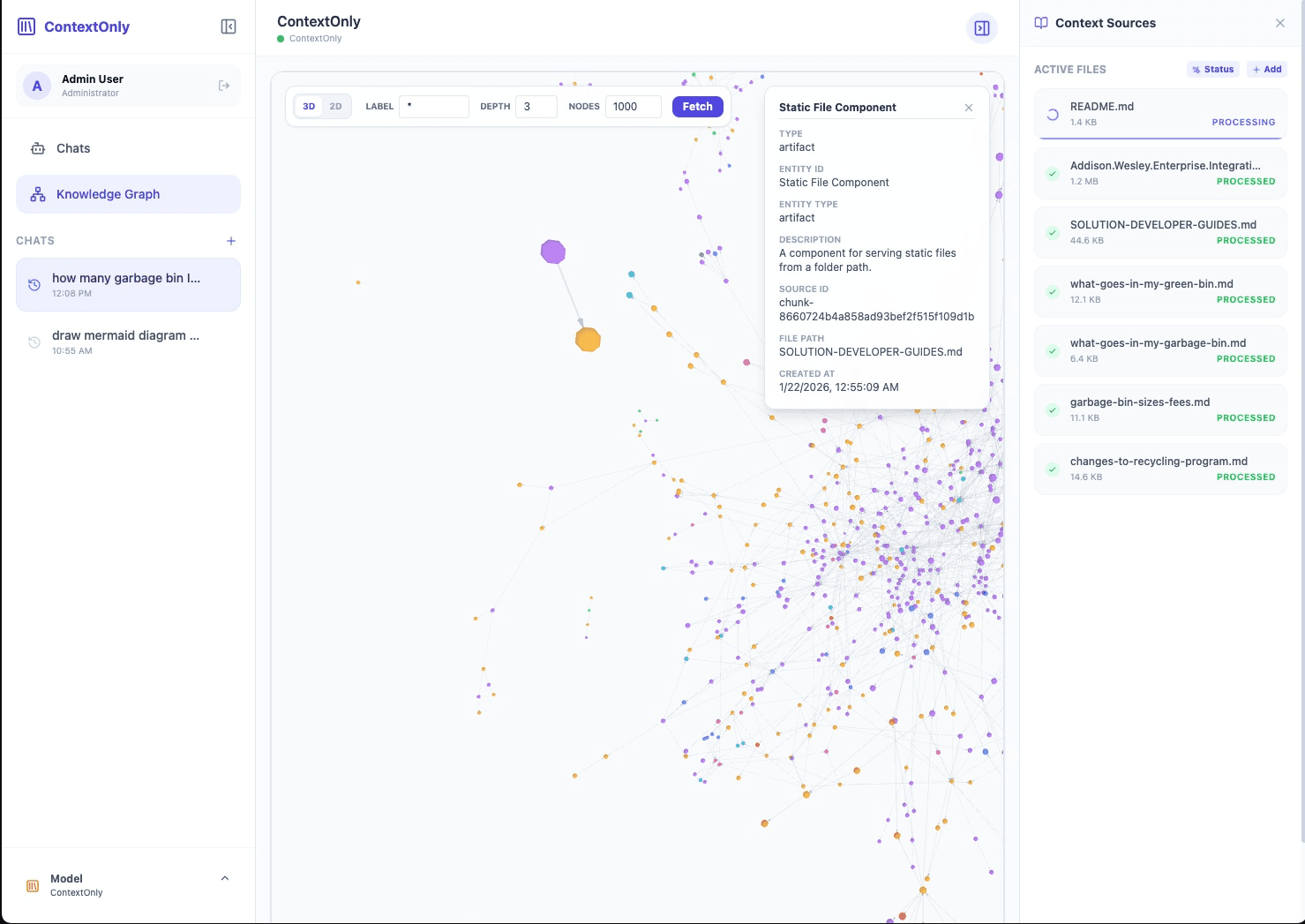Switch graph view to 2D mode
The image size is (1305, 924).
click(336, 106)
